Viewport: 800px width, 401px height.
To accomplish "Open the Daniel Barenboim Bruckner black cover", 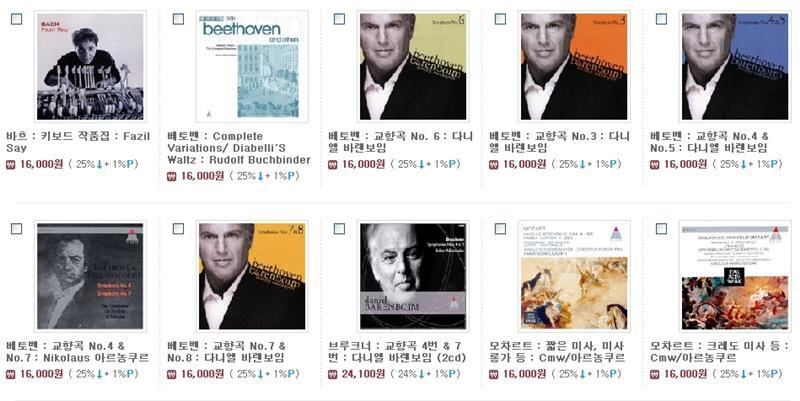I will 413,276.
